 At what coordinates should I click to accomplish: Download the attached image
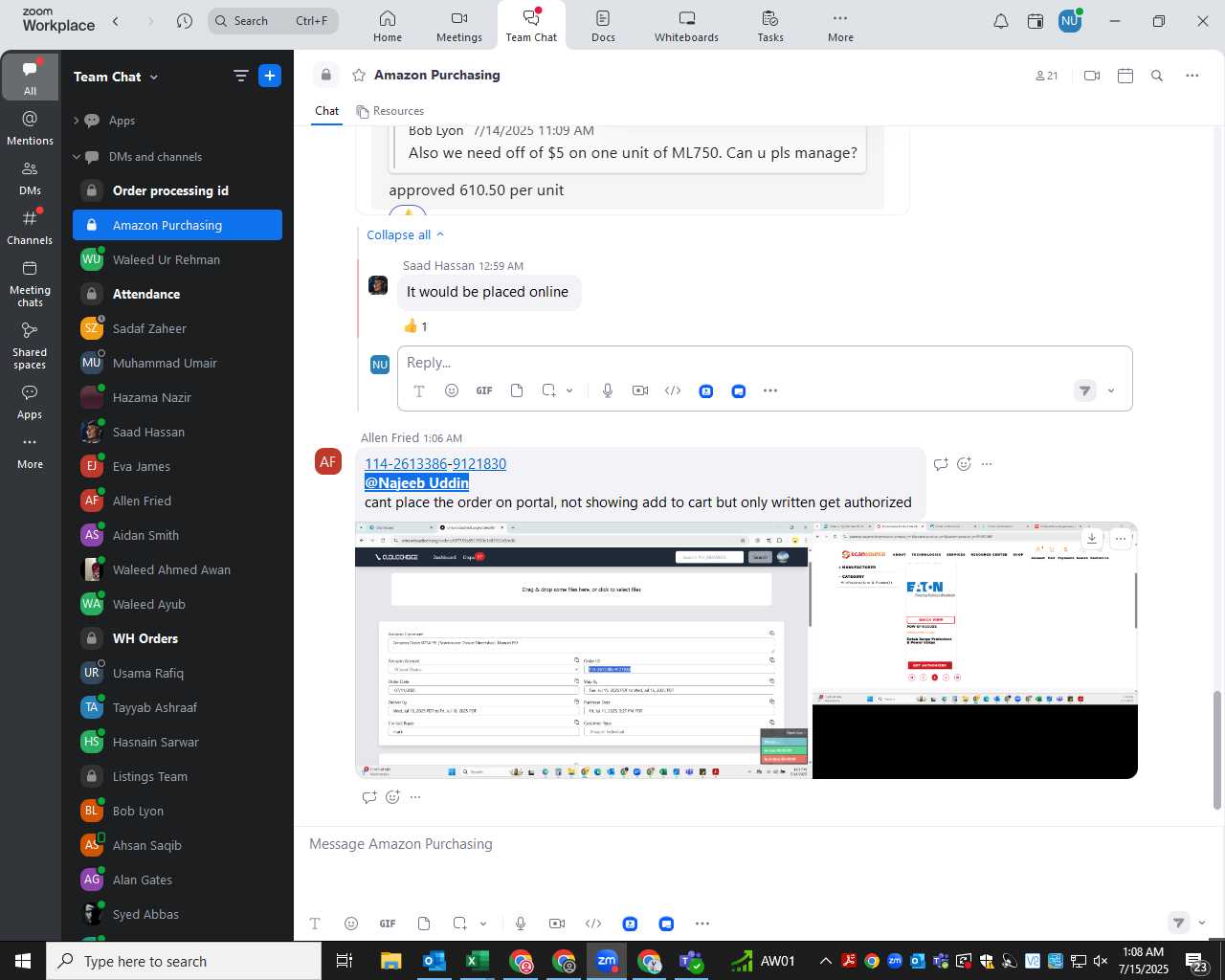coord(1092,538)
